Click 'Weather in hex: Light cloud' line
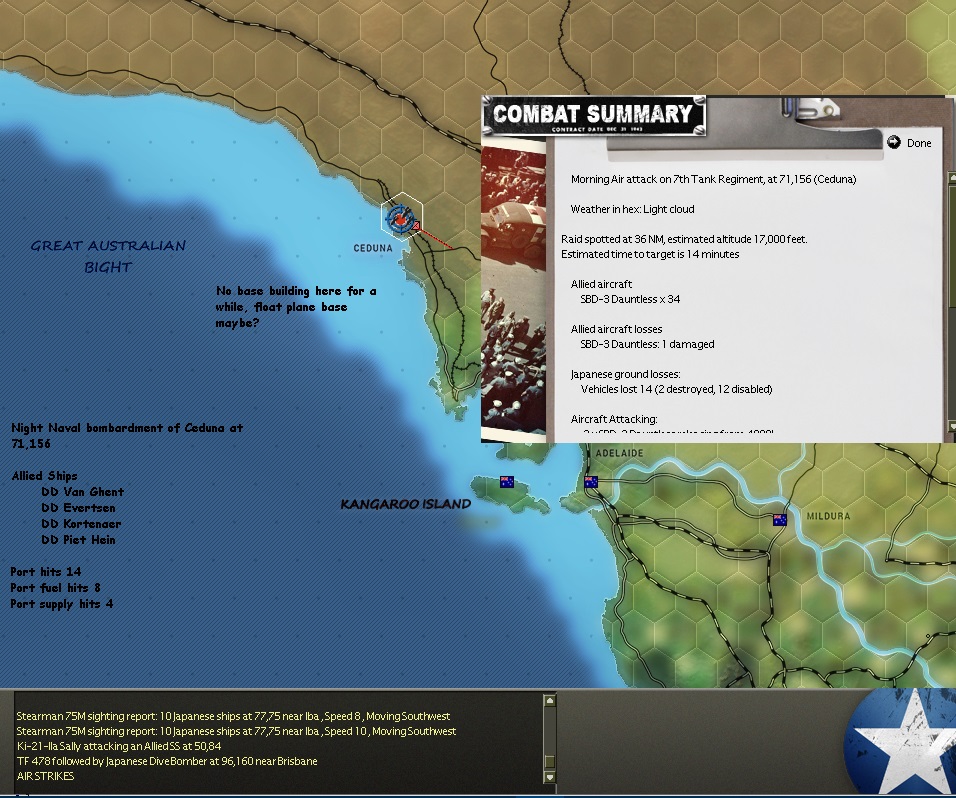 (x=632, y=209)
